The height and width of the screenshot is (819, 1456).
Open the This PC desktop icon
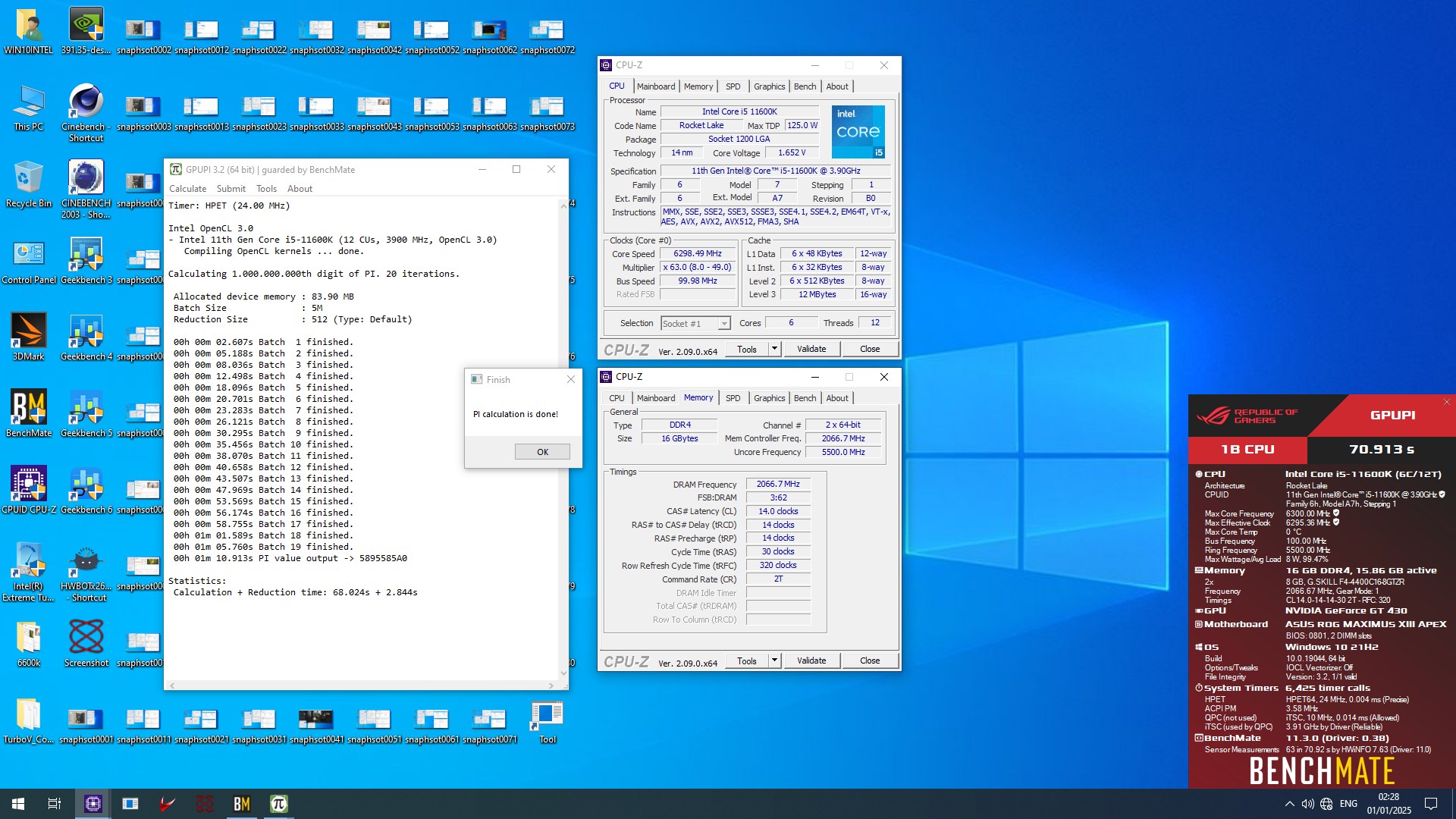[x=29, y=108]
